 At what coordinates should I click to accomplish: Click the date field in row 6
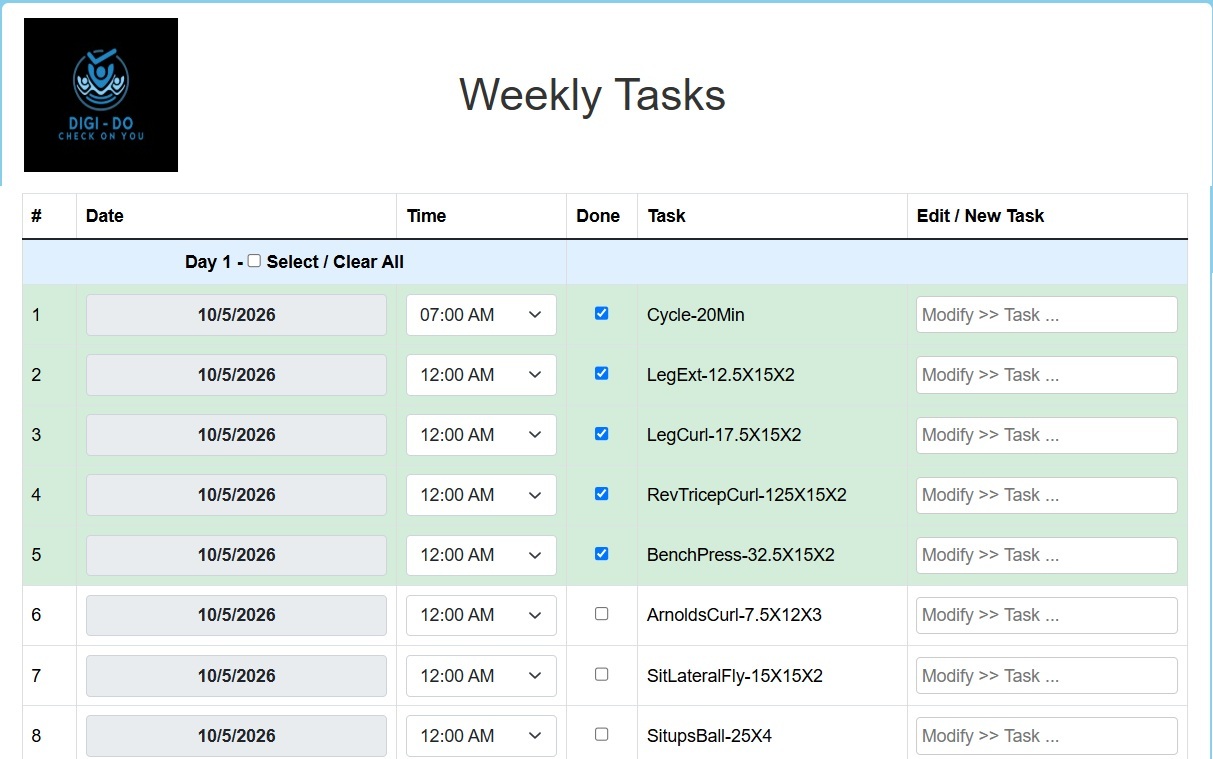(x=236, y=615)
